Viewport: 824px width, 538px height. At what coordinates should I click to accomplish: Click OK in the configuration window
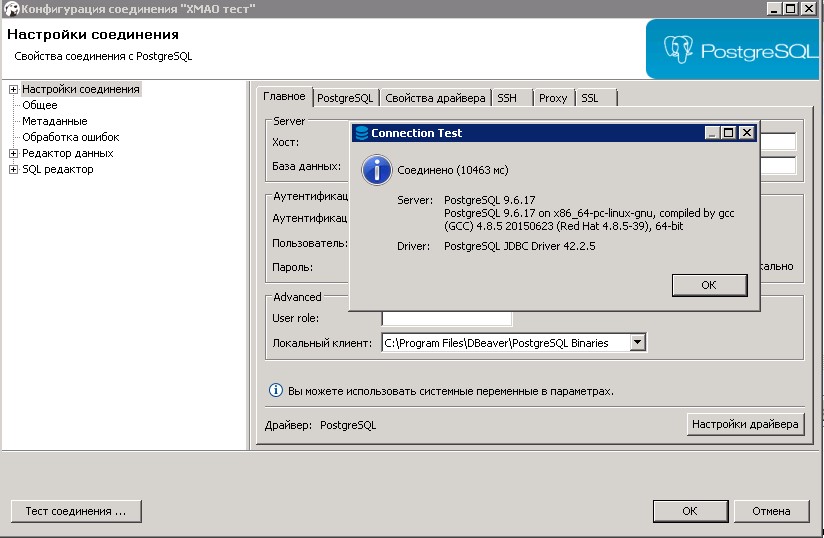coord(690,511)
